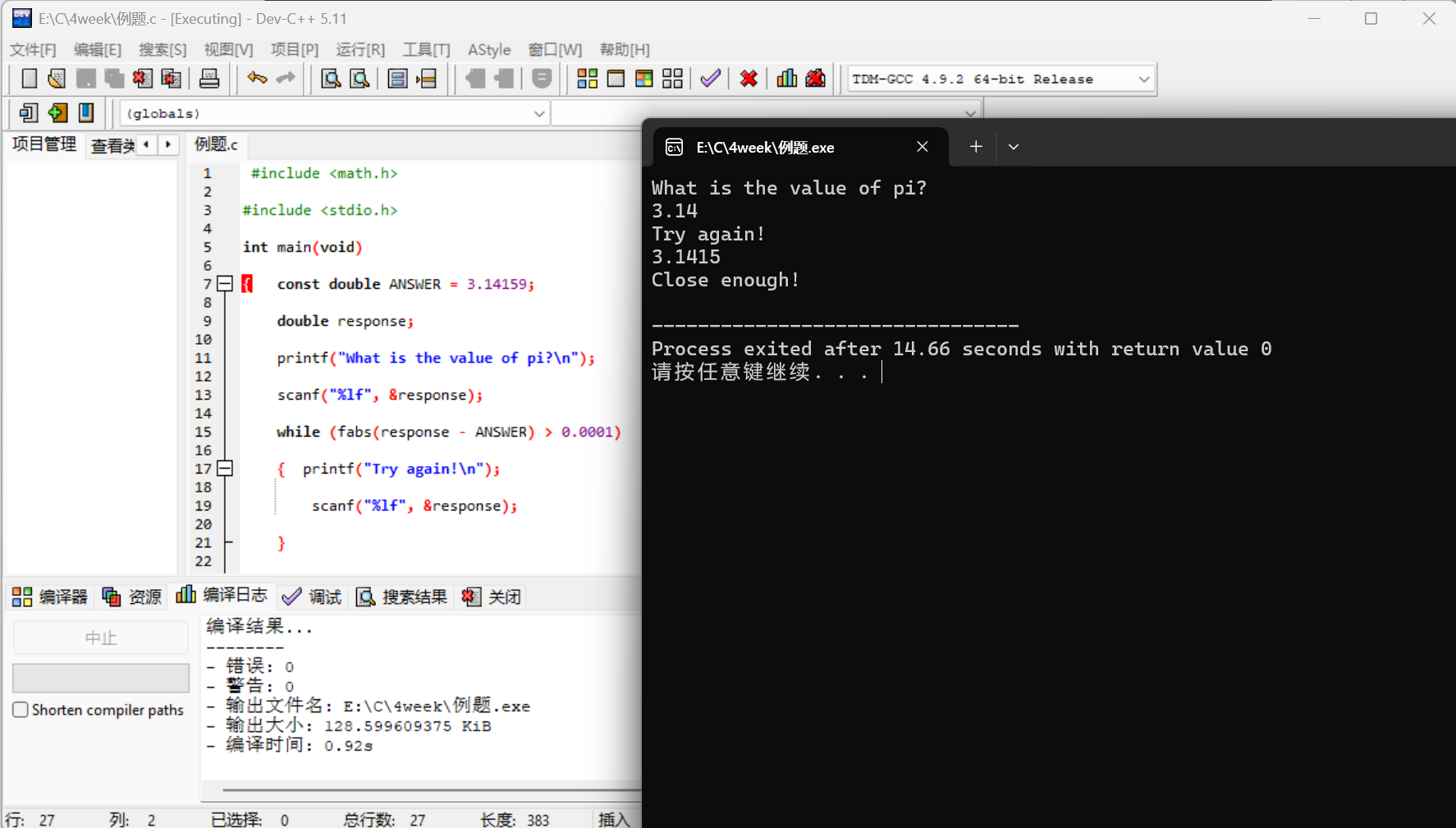This screenshot has width=1456, height=828.
Task: Click the blue bookmark icon in second toolbar
Action: pyautogui.click(x=86, y=112)
